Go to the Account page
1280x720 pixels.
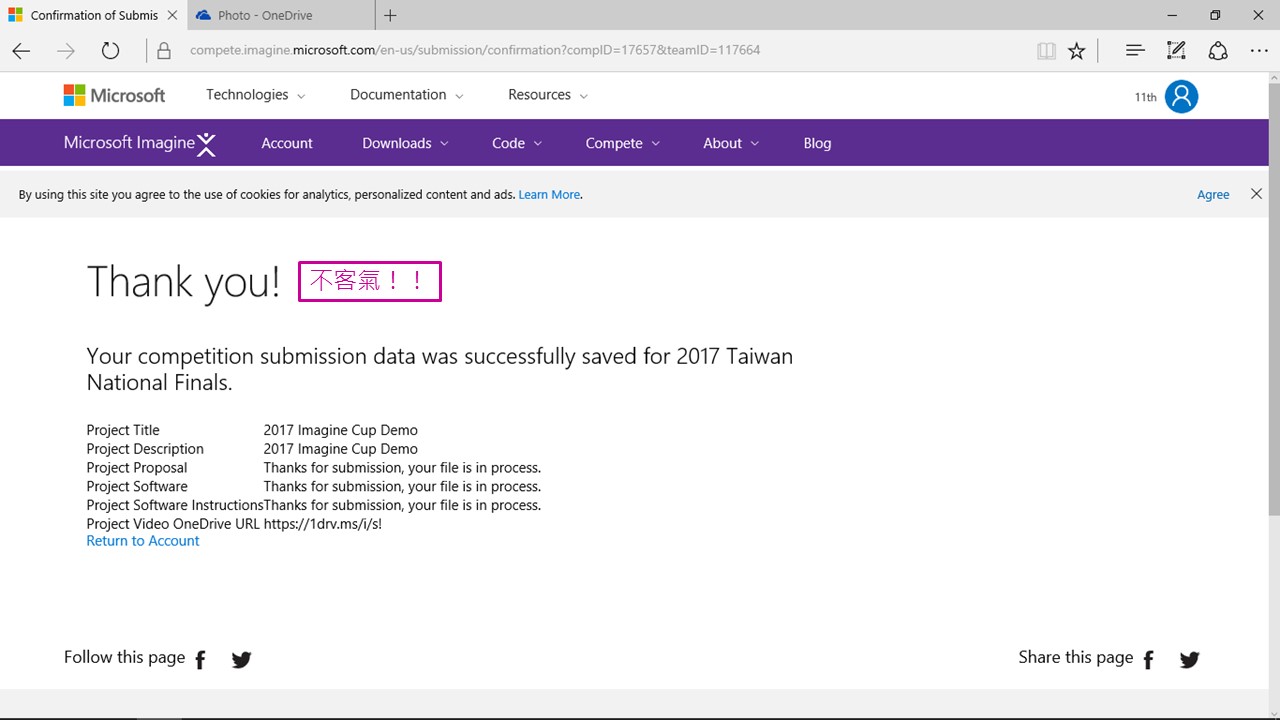tap(287, 143)
